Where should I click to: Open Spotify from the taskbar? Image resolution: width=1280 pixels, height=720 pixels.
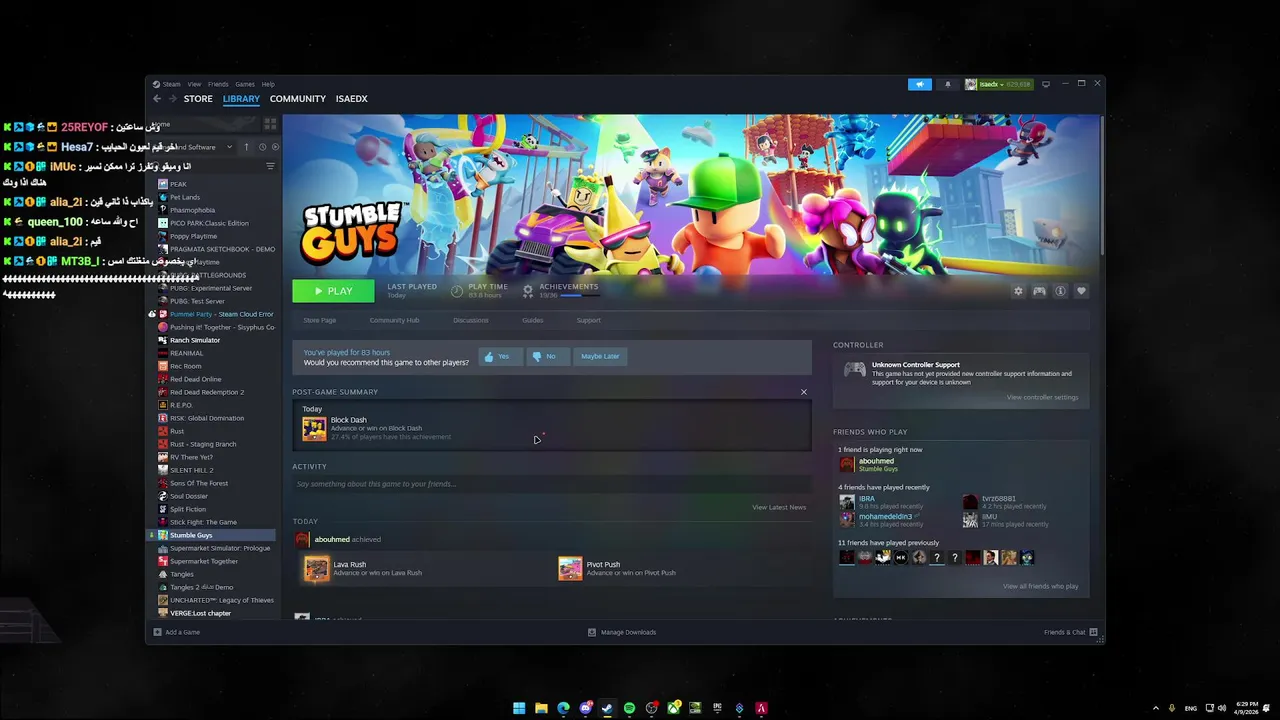(x=629, y=708)
